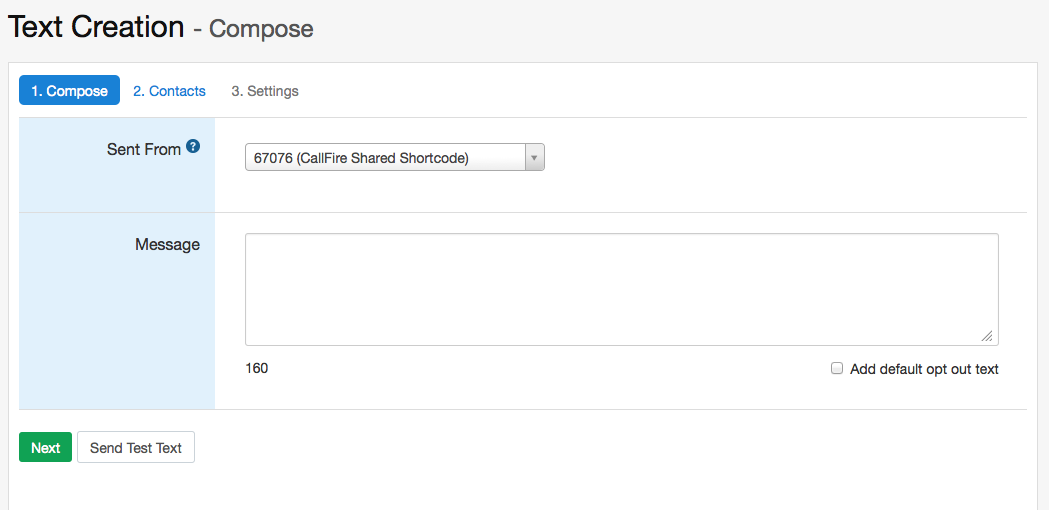Screen dimensions: 1049x510
Task: Click the 160 character counter
Action: pos(257,368)
